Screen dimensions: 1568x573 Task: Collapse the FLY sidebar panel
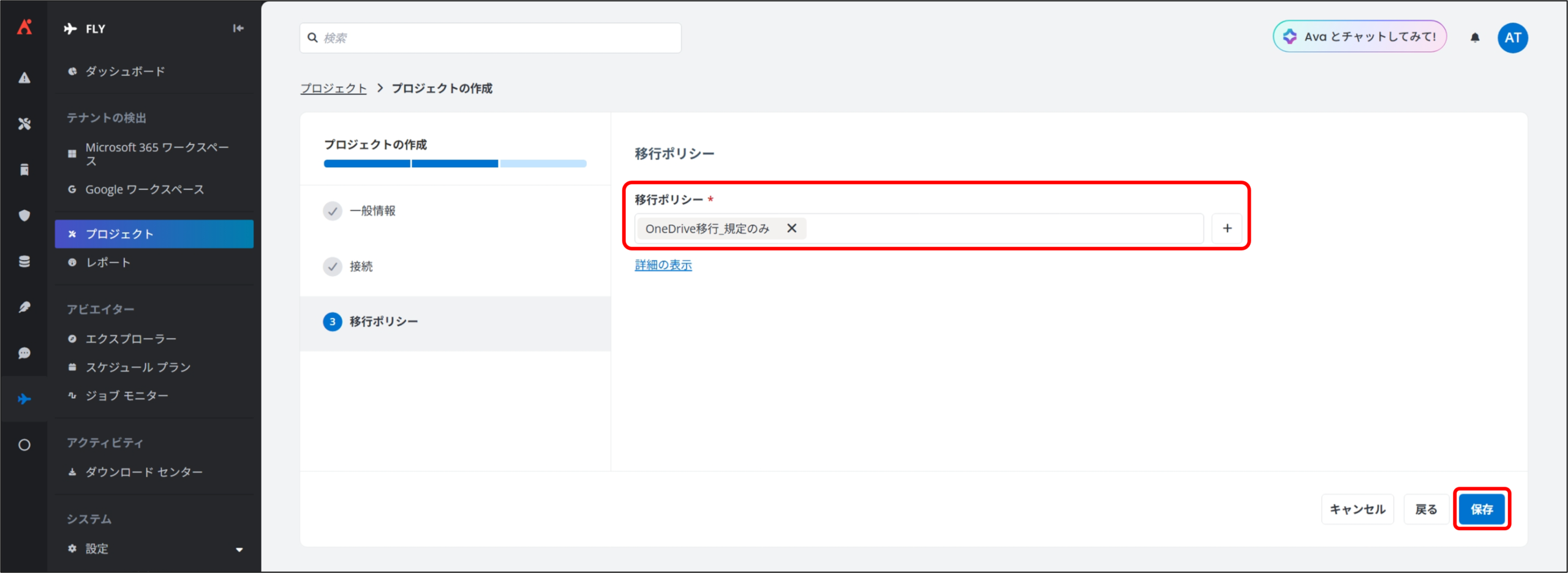coord(238,28)
